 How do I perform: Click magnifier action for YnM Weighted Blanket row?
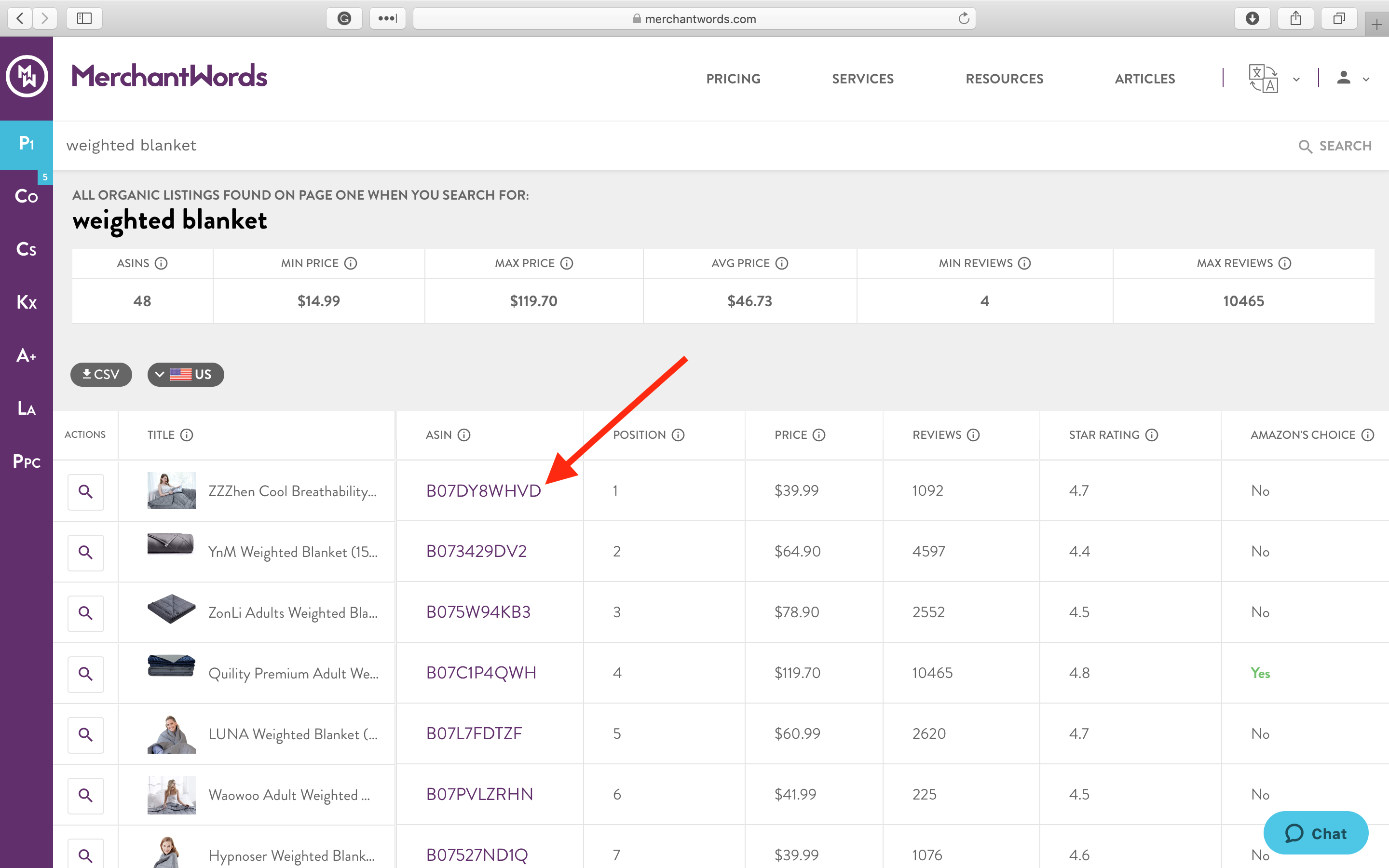85,552
